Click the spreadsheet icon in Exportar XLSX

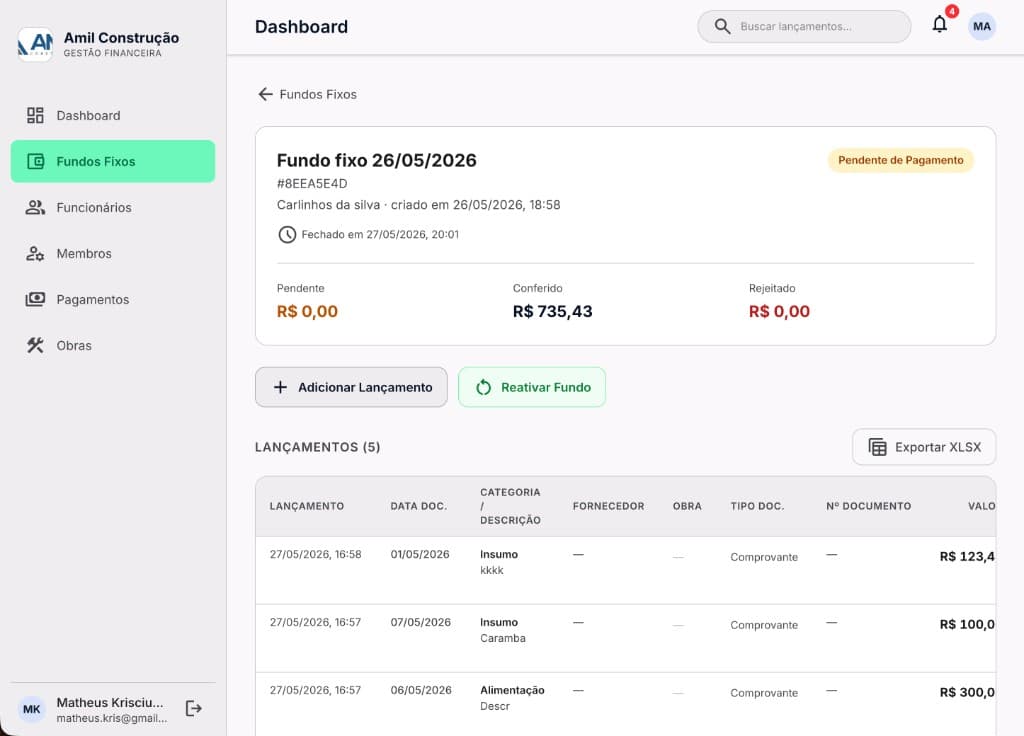(x=878, y=447)
